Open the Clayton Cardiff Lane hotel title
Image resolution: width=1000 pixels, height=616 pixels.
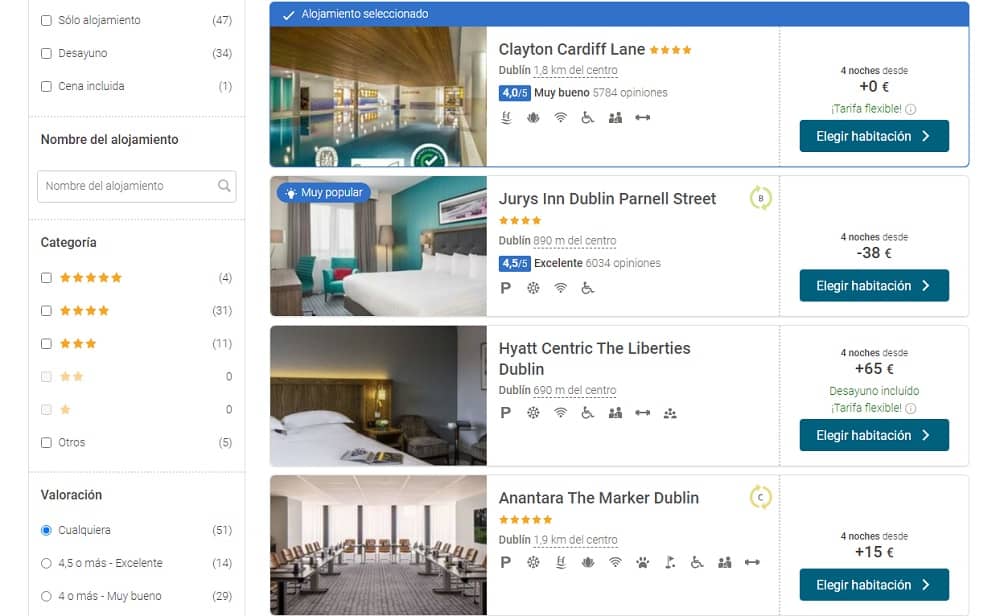pos(571,49)
